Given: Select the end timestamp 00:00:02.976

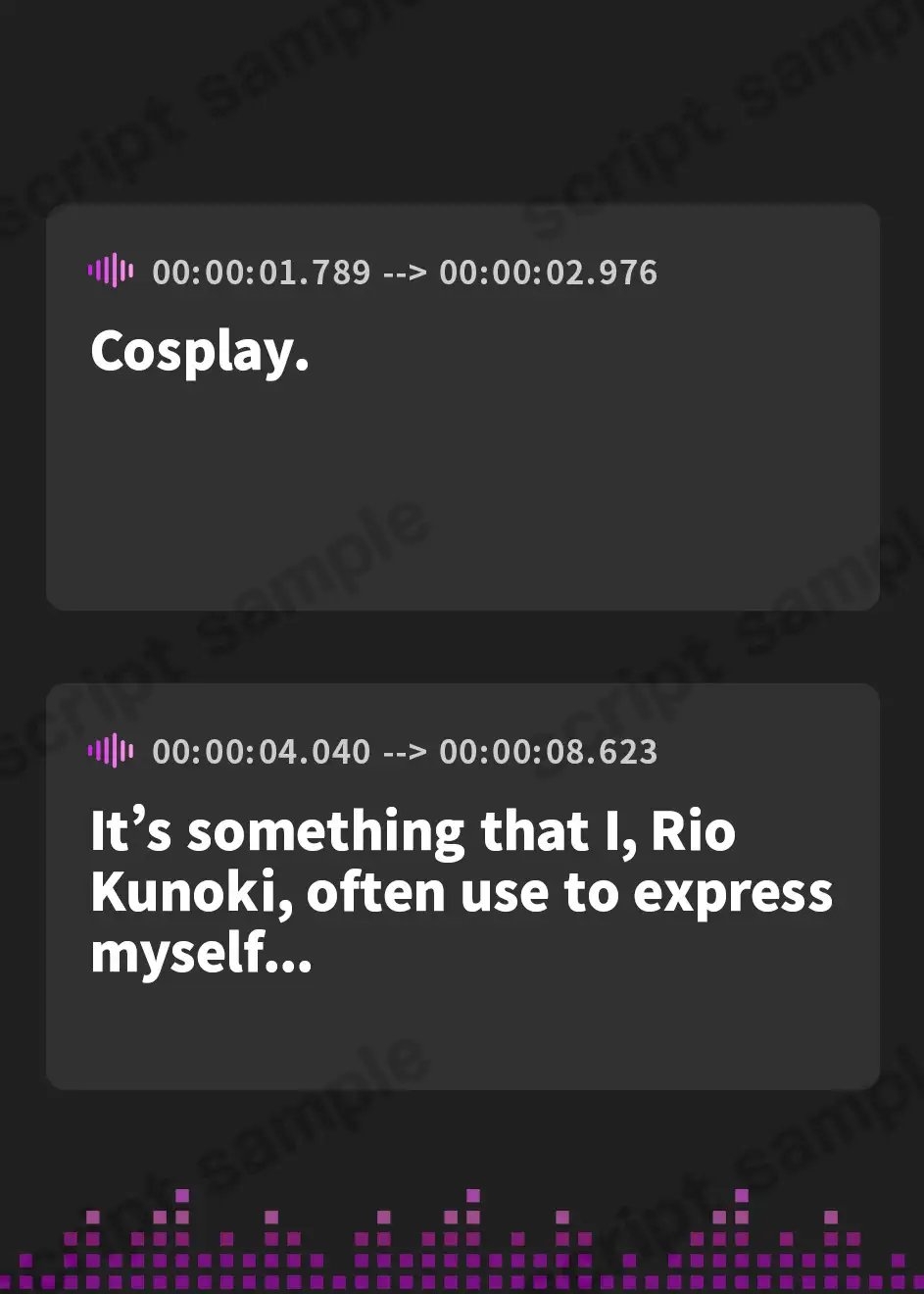Looking at the screenshot, I should coord(548,272).
